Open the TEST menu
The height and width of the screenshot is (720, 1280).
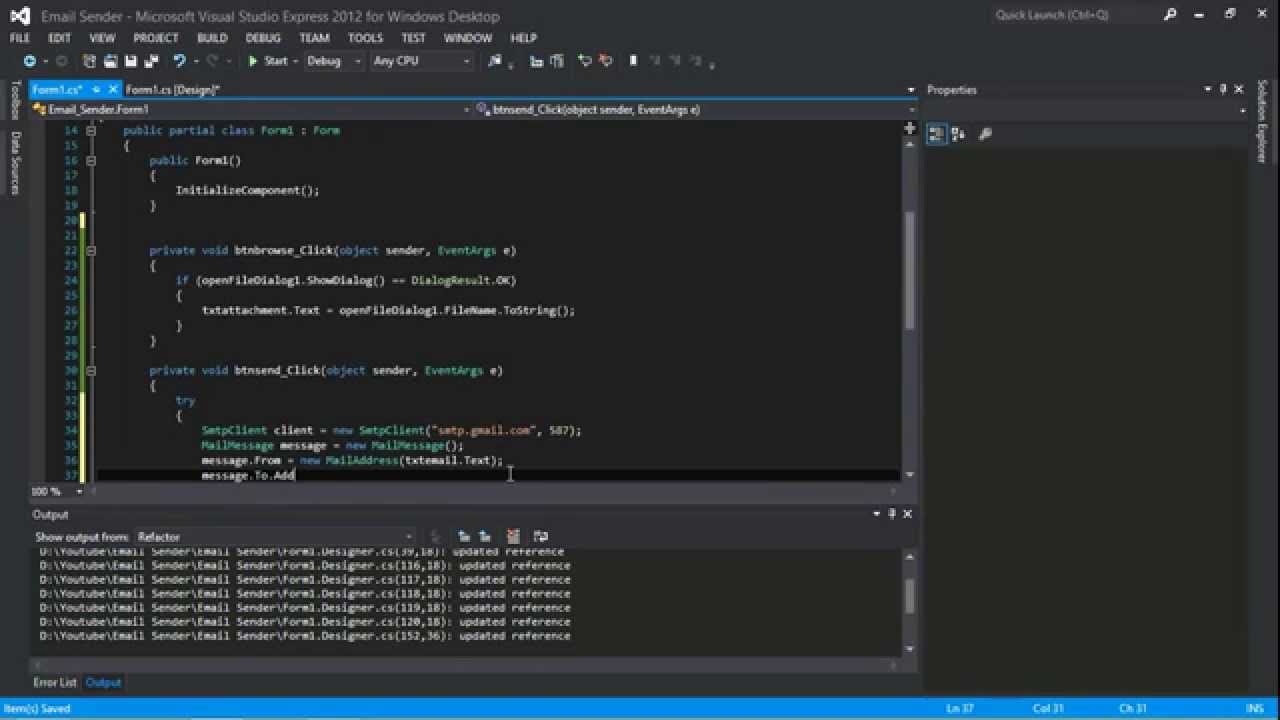coord(413,38)
